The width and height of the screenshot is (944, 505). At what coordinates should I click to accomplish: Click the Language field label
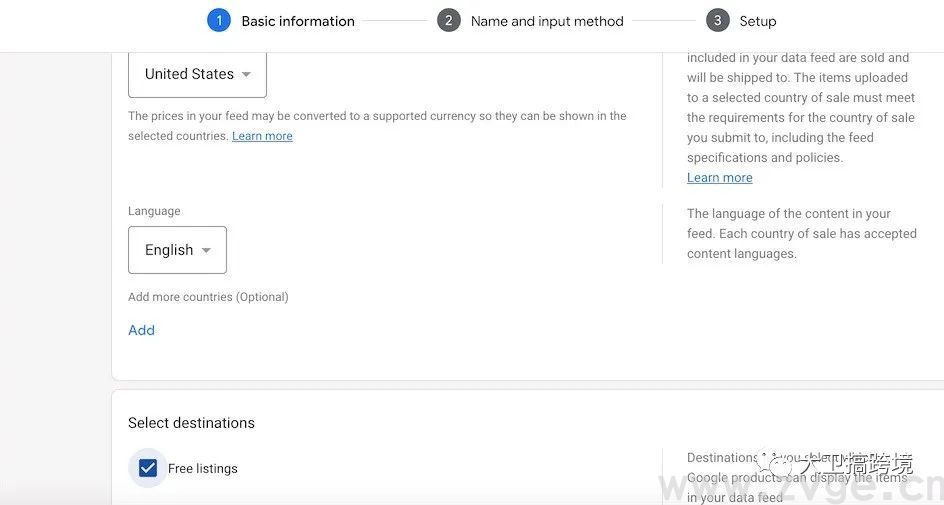(x=154, y=211)
